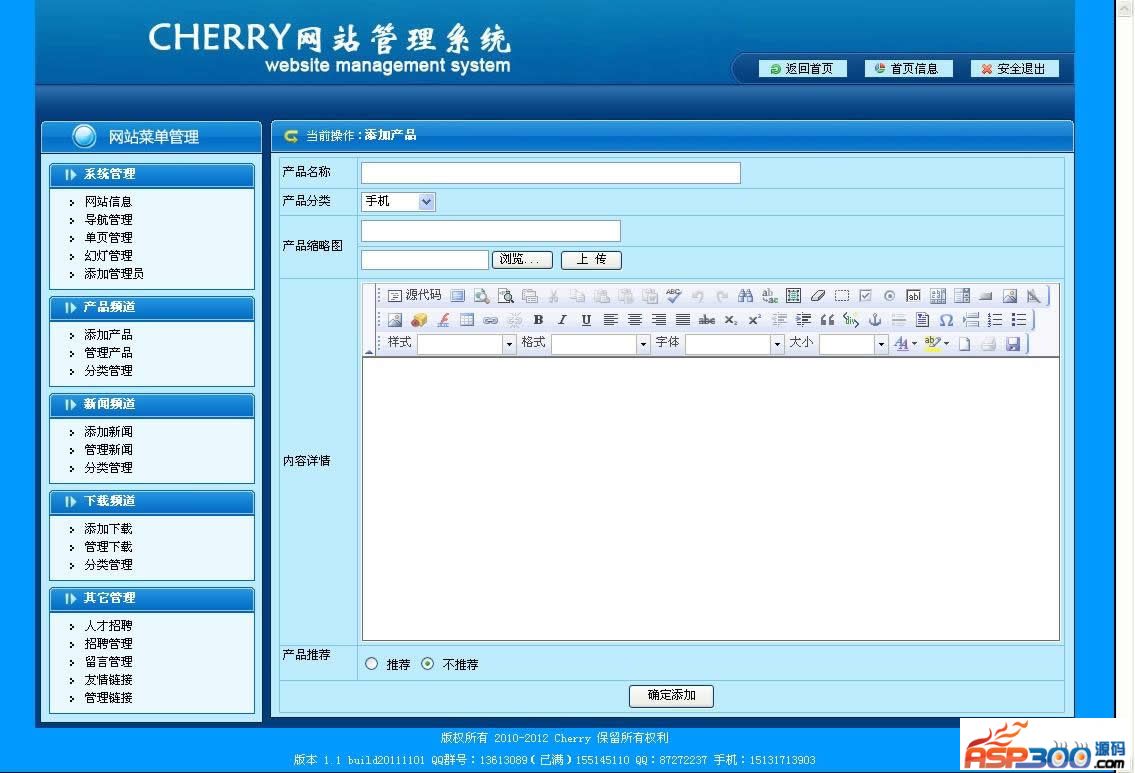Open the 产品分类 dropdown showing 手机
This screenshot has width=1135, height=773.
click(398, 202)
